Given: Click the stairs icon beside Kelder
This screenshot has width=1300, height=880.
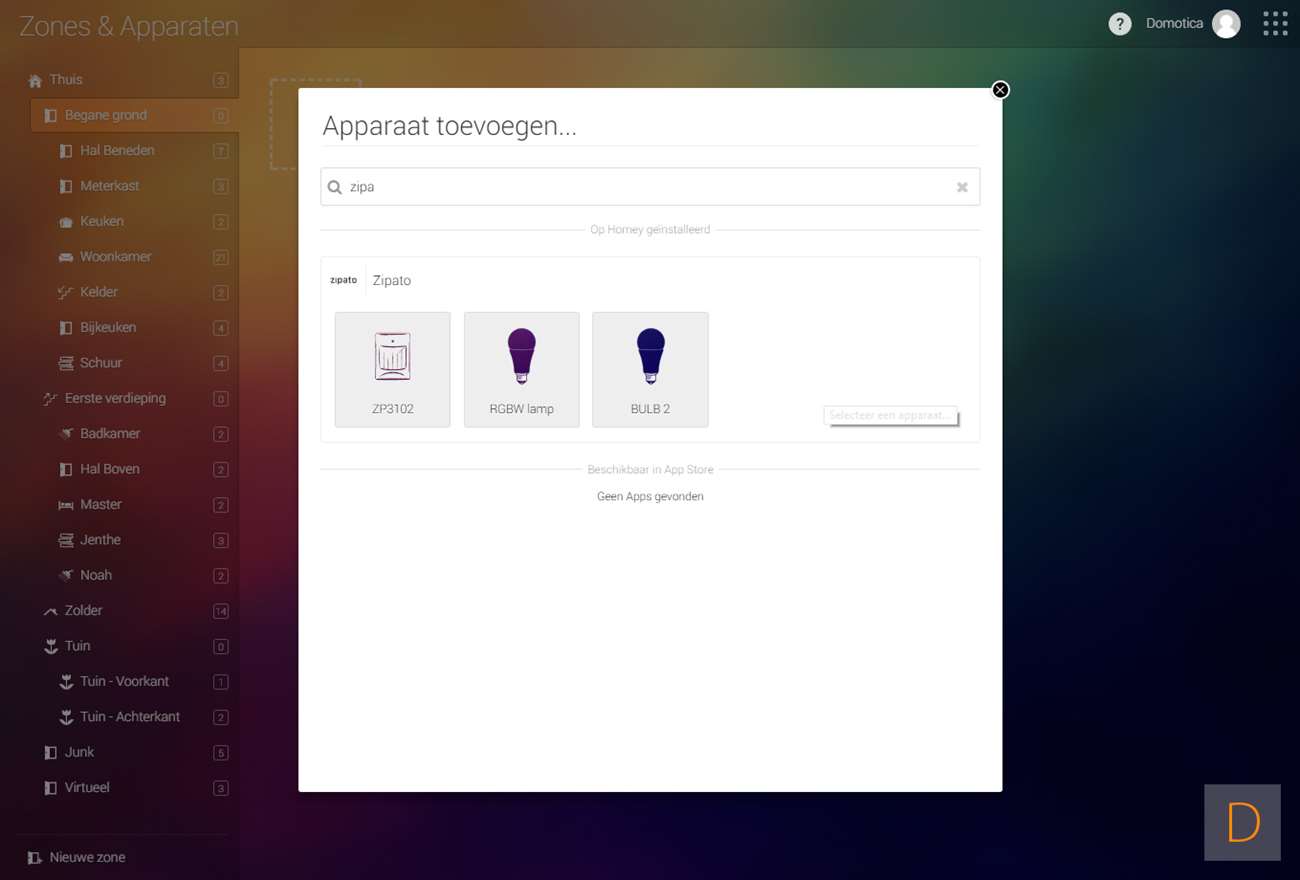Looking at the screenshot, I should (x=66, y=292).
